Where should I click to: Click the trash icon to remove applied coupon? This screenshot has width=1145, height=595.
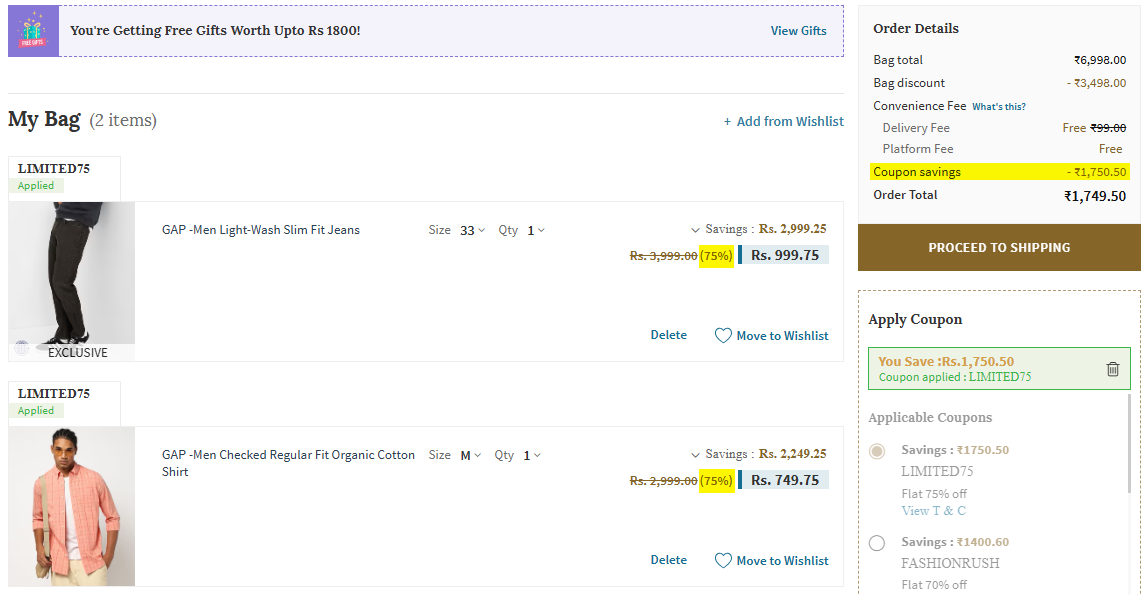[1112, 369]
